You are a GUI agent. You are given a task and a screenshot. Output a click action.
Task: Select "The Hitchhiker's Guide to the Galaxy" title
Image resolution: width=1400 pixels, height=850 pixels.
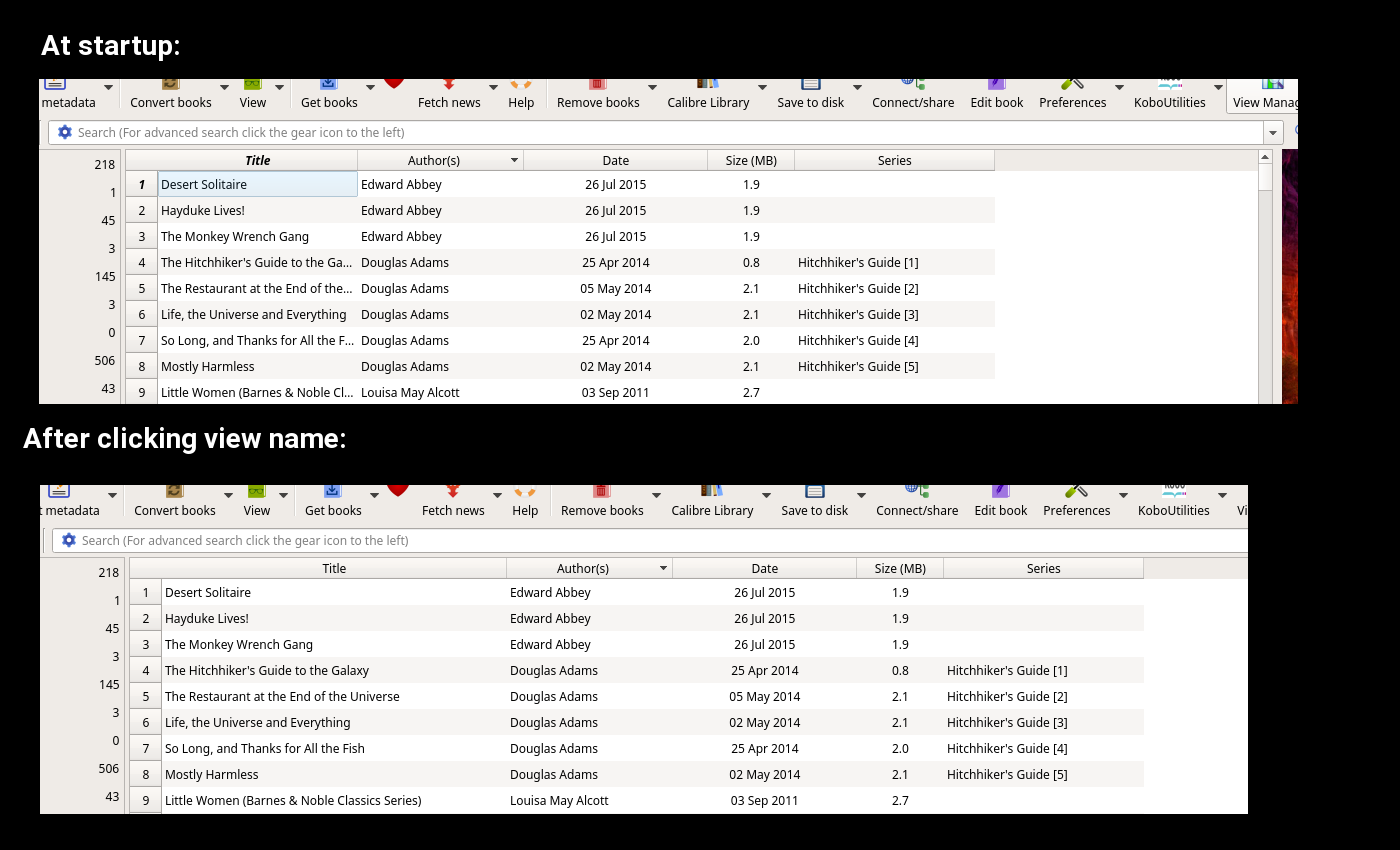[267, 670]
